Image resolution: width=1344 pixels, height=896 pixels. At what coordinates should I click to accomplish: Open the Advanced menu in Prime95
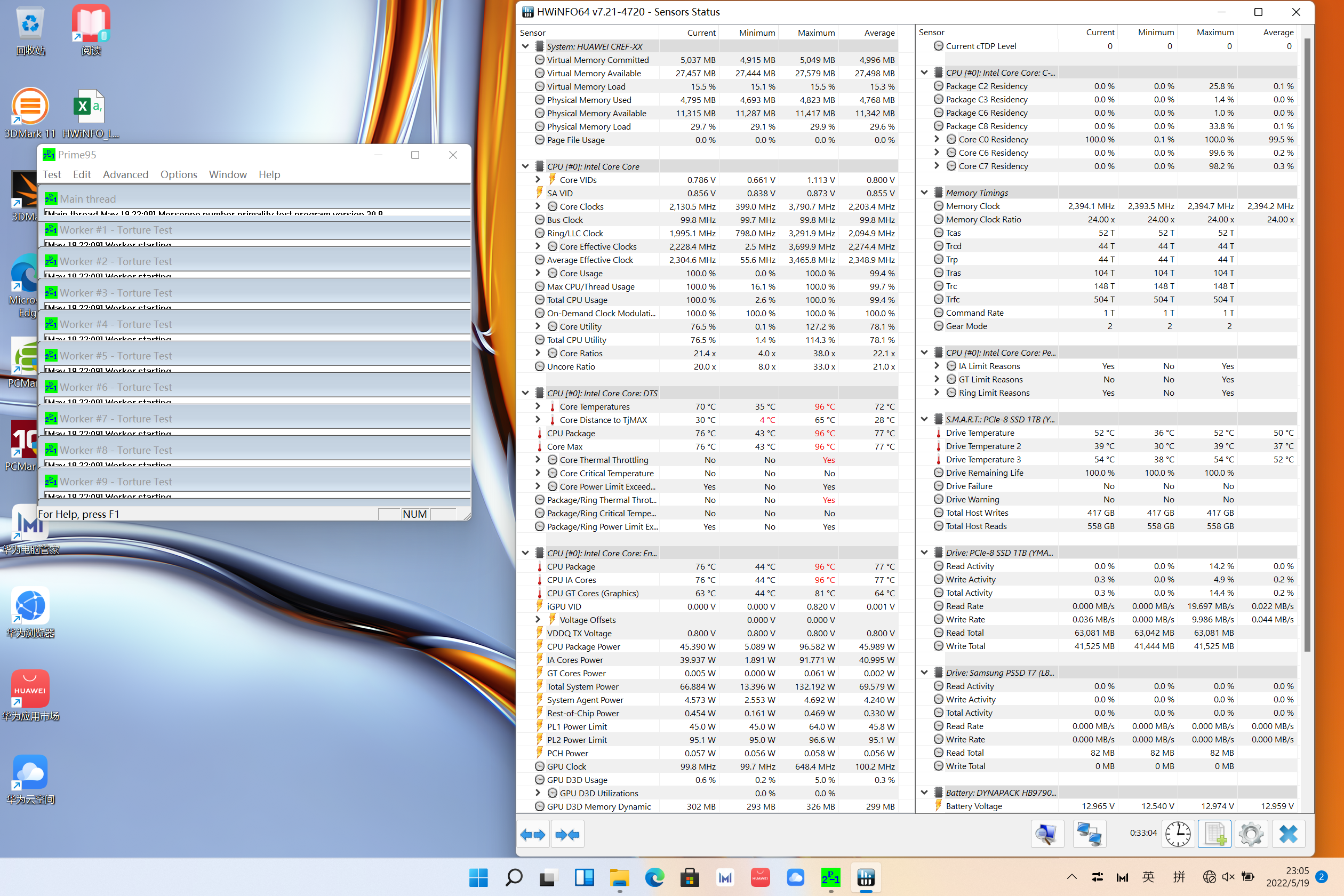pos(125,174)
